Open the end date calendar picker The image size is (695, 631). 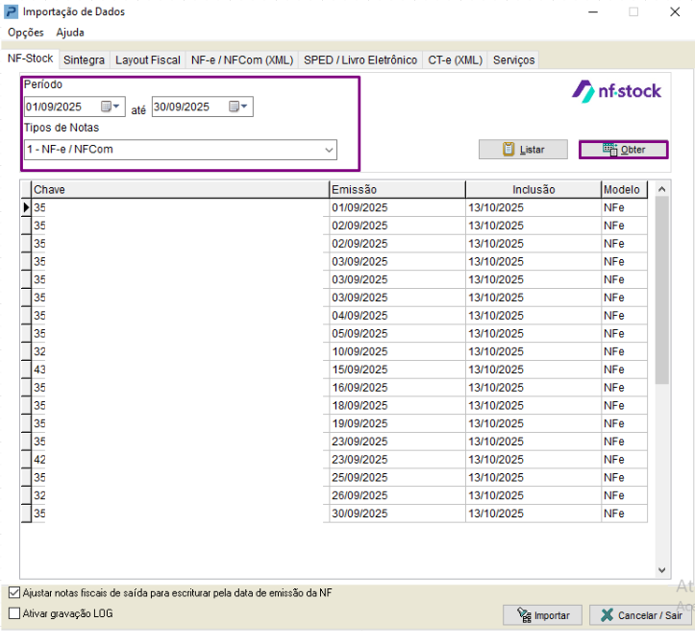238,107
